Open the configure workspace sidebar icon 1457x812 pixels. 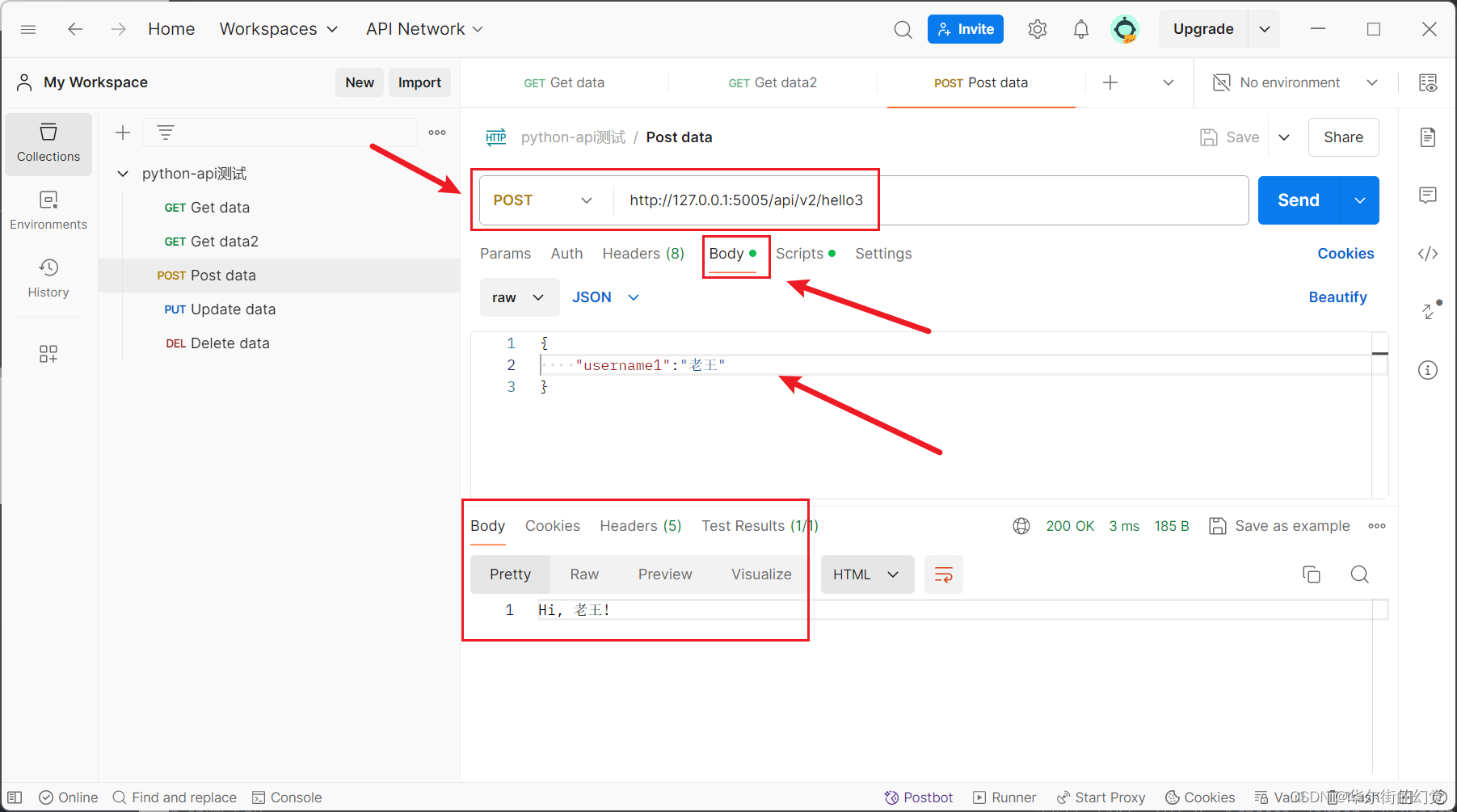[x=48, y=354]
